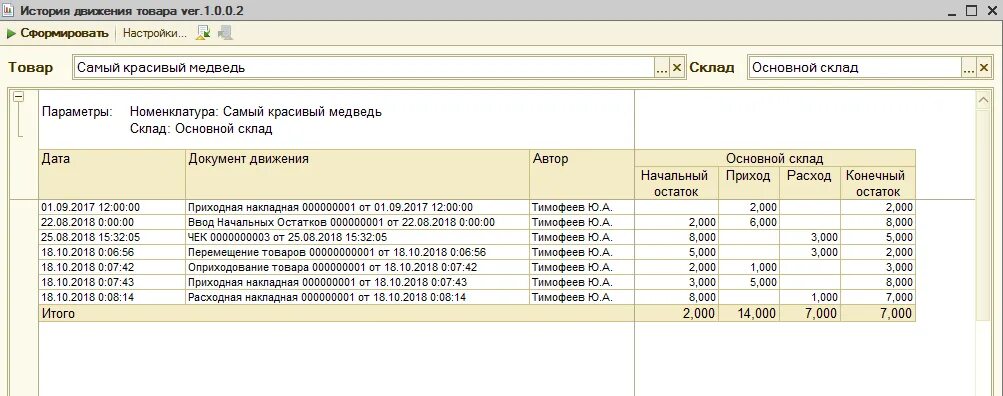Clear the Товар field with X
The height and width of the screenshot is (396, 1003).
(x=677, y=68)
